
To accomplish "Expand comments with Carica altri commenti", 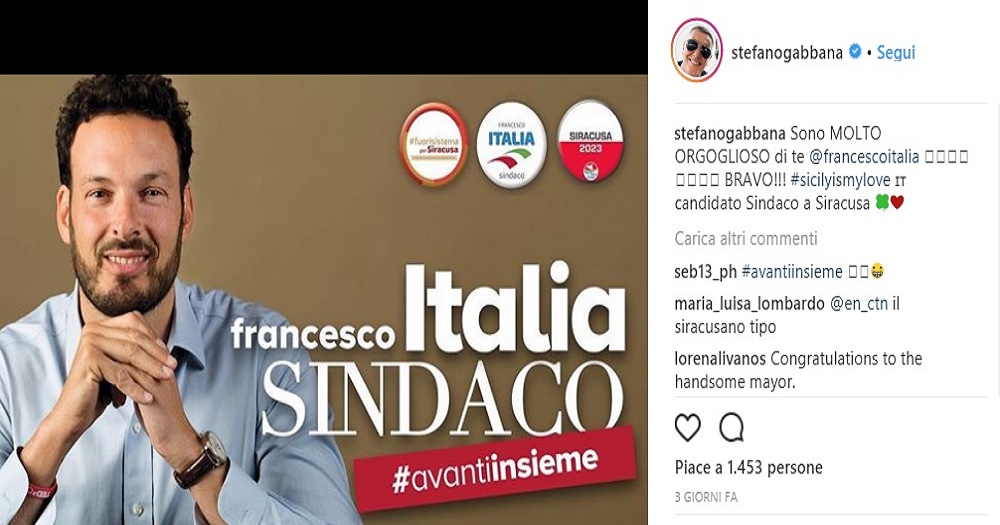I will (x=746, y=239).
